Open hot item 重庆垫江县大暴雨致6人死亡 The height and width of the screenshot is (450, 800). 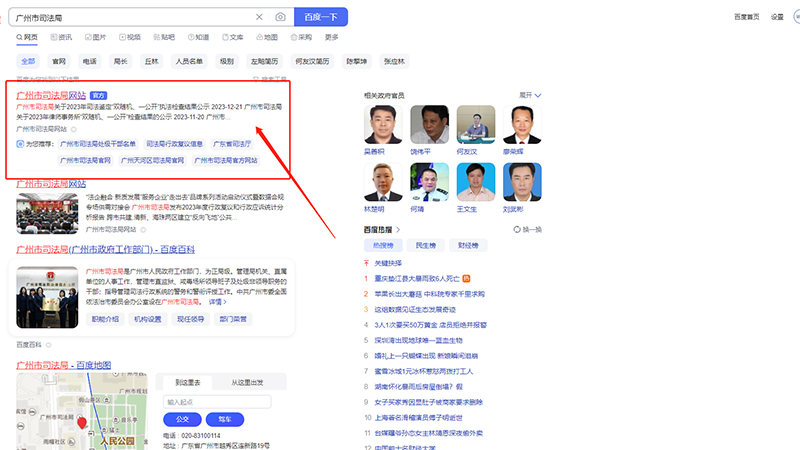(x=417, y=279)
